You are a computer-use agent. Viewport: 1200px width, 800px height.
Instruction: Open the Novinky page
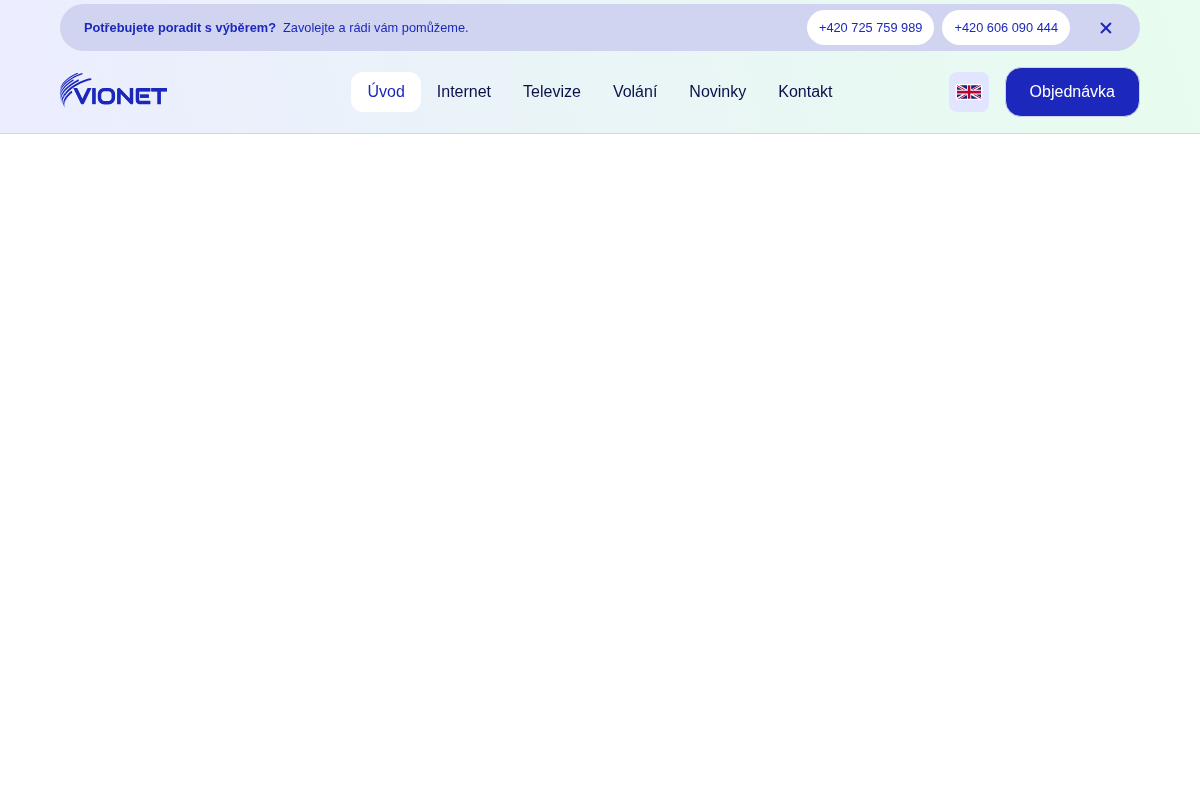[x=718, y=92]
